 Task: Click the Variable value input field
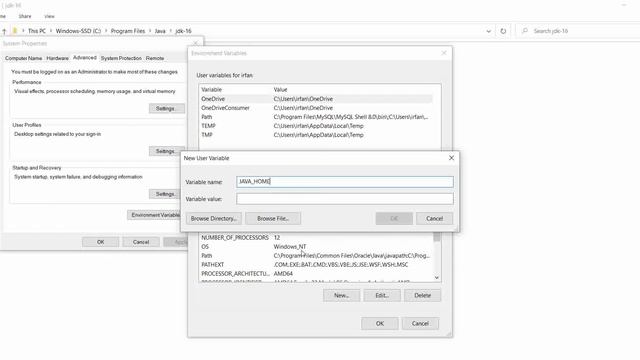tap(344, 199)
